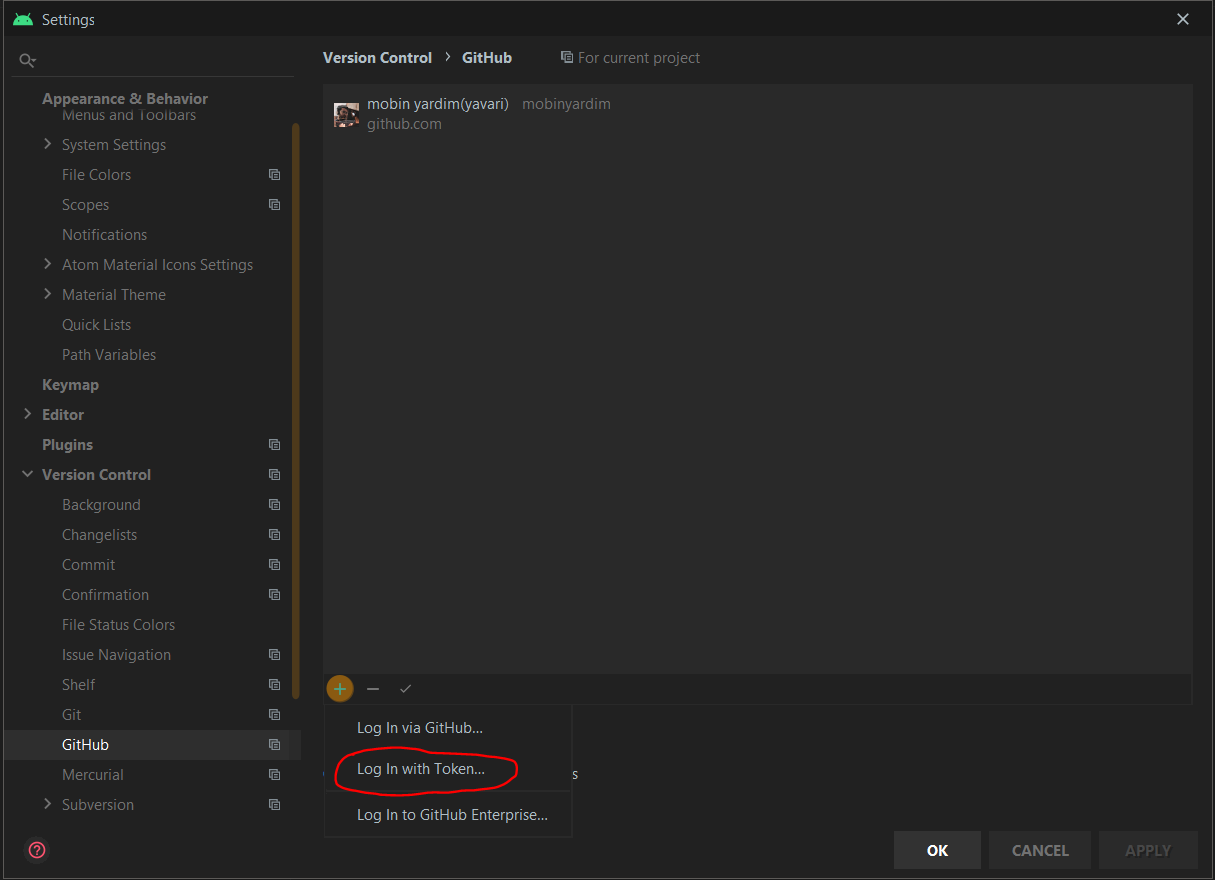
Task: Expand the System Settings tree node
Action: [x=47, y=145]
